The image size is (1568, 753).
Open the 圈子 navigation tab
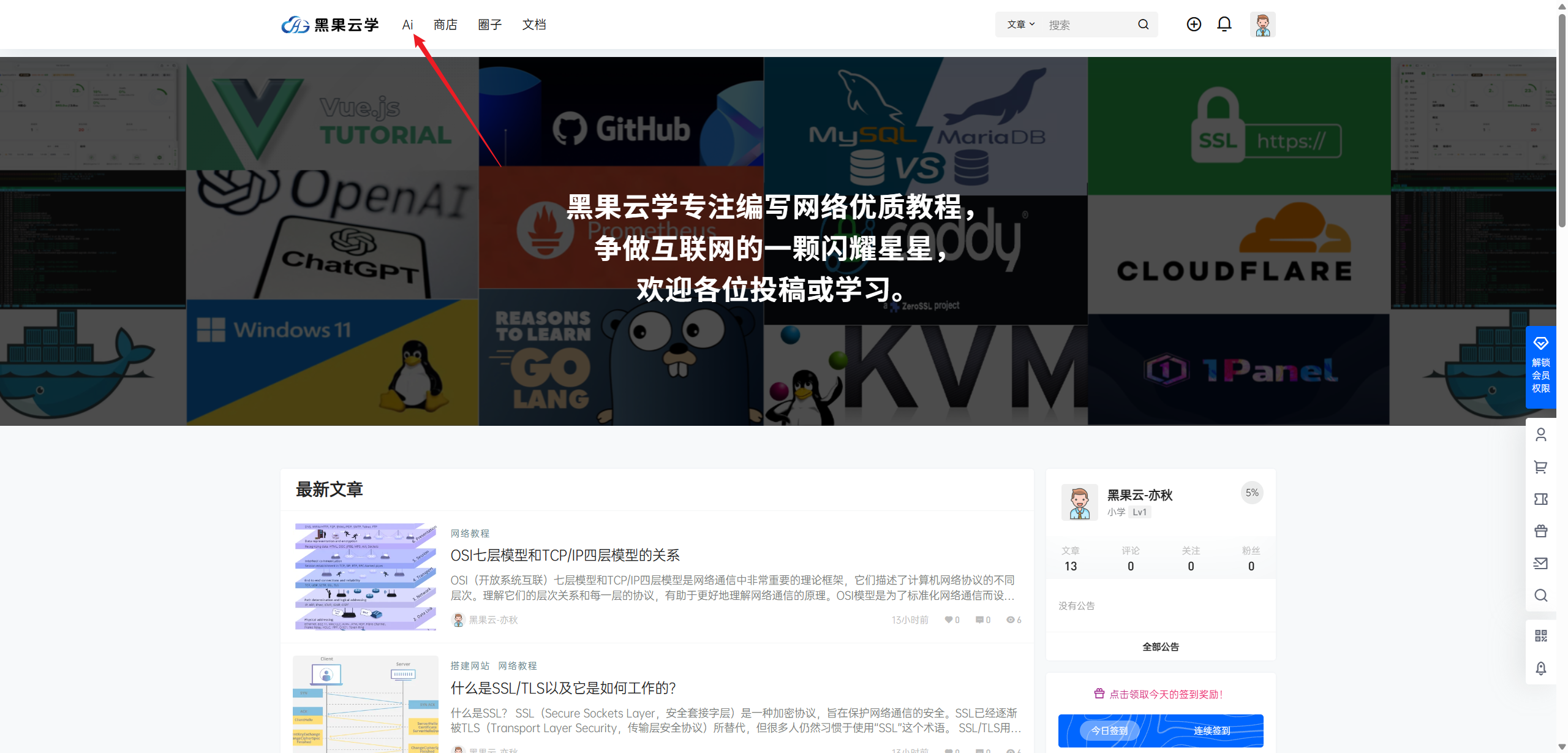click(489, 25)
